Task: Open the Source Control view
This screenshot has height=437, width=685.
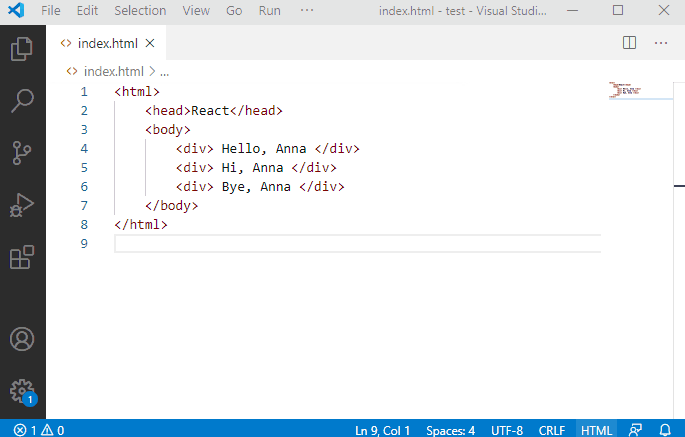Action: point(22,153)
